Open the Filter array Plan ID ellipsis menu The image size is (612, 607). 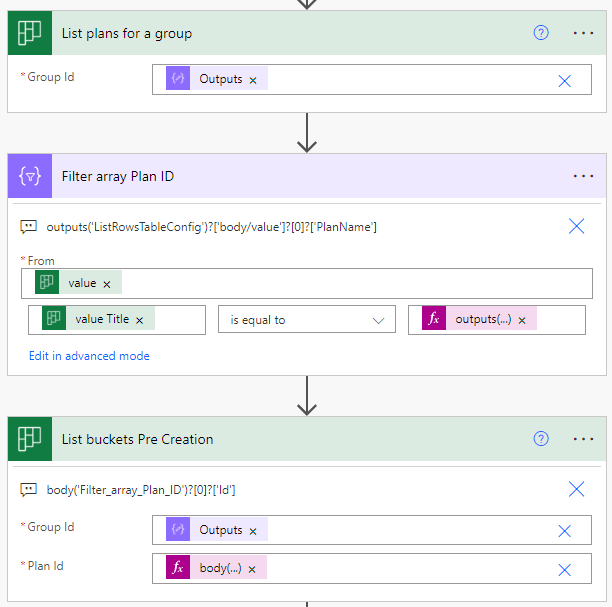coord(583,176)
